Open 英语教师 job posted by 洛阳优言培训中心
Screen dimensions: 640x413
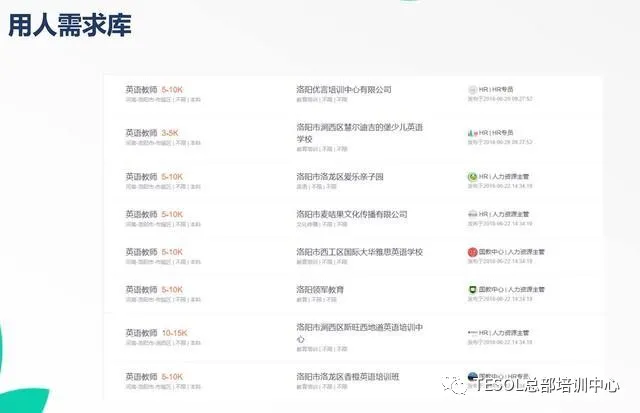pos(141,89)
